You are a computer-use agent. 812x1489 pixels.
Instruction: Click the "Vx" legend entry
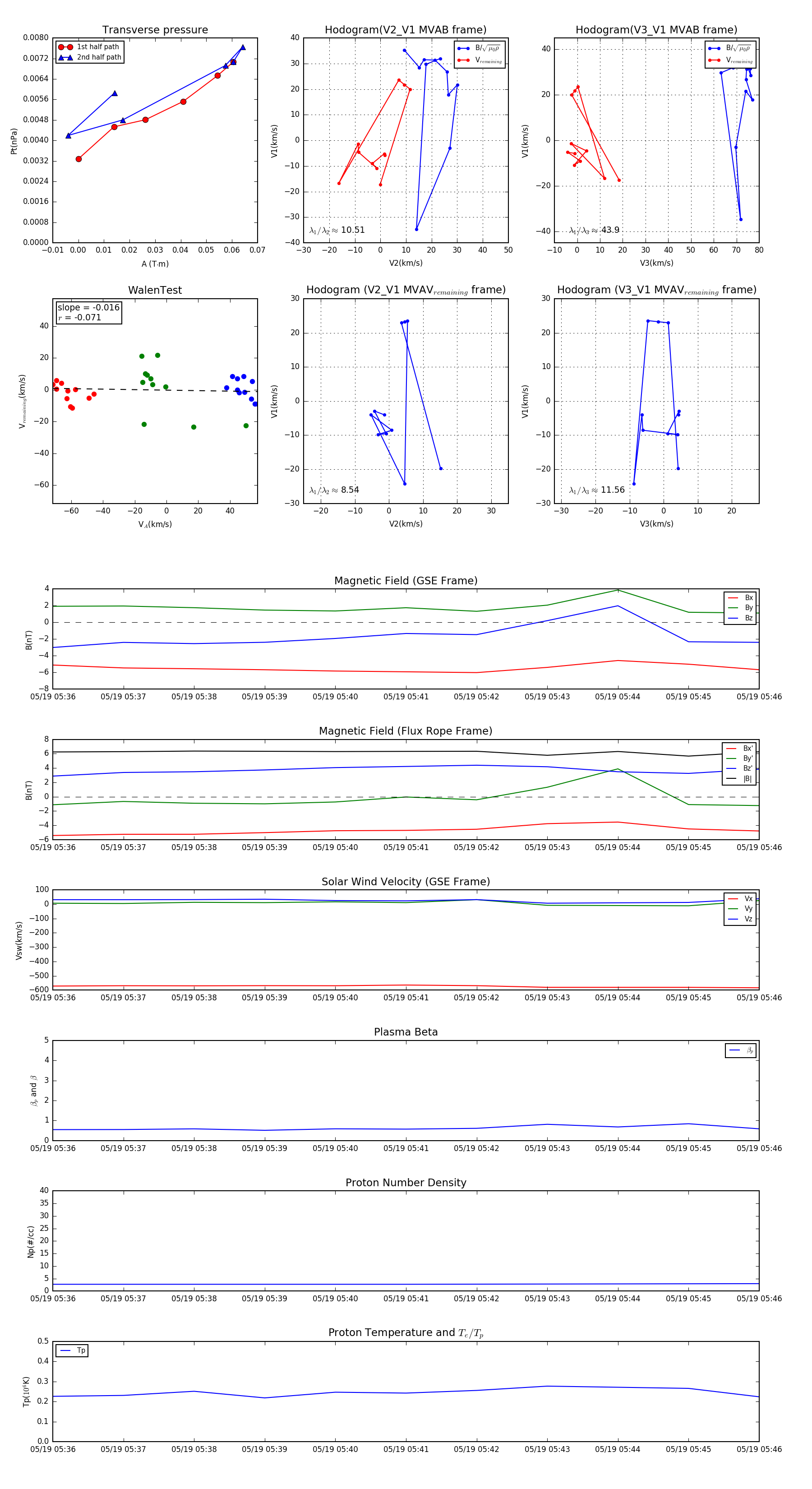tap(740, 899)
